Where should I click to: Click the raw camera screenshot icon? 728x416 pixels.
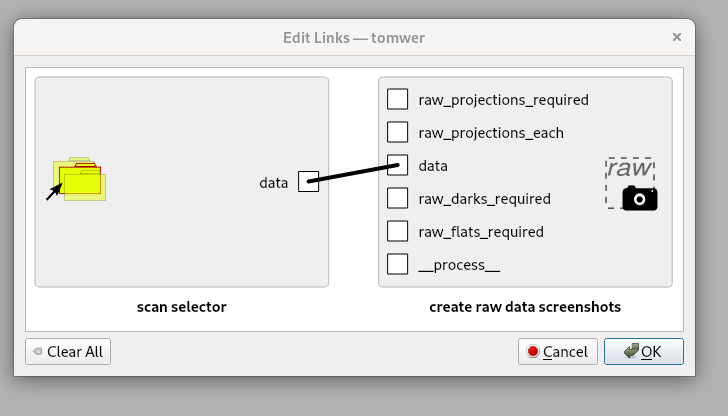point(630,184)
